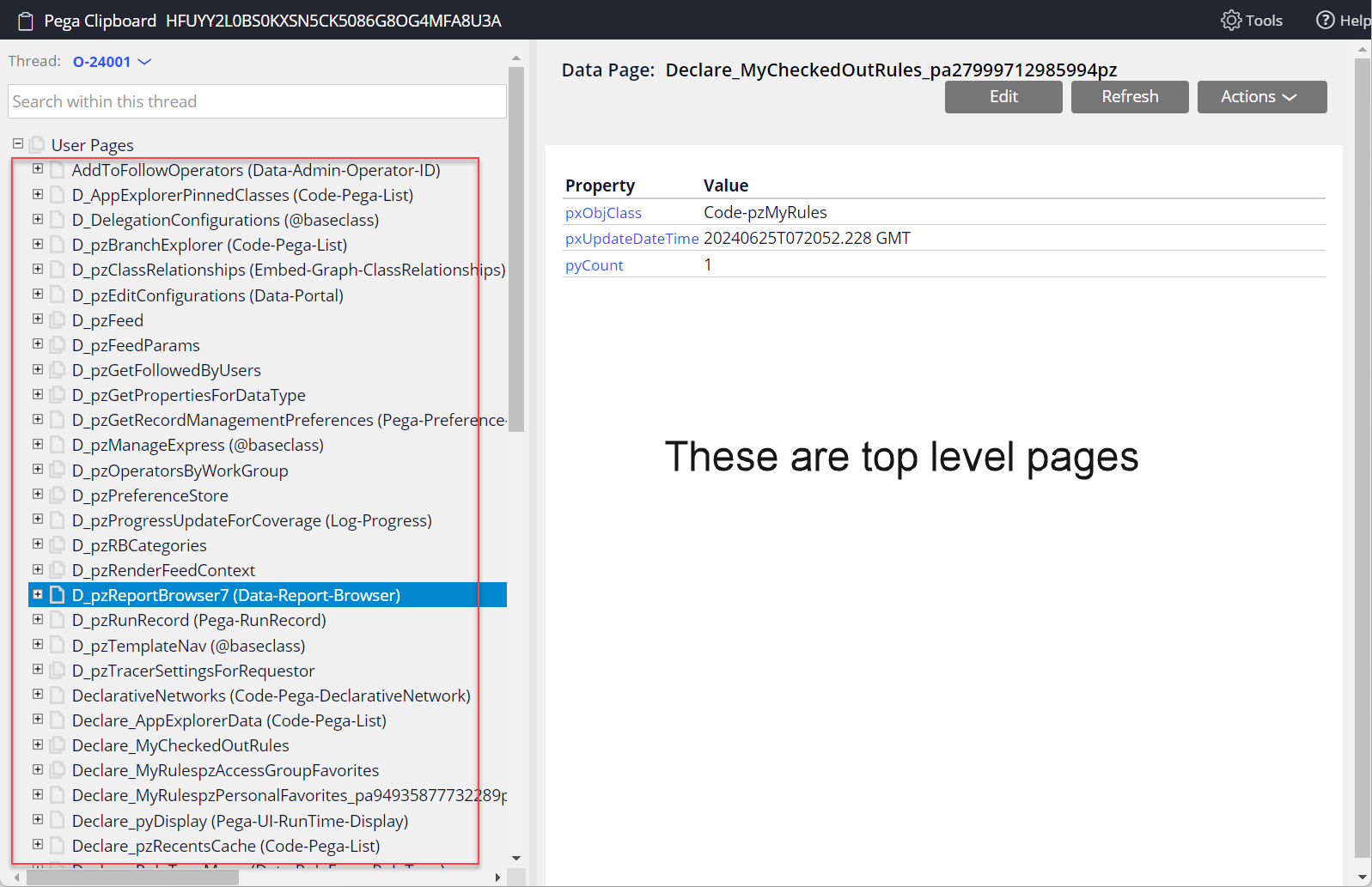
Task: Click tree panel scroll right arrow
Action: (497, 878)
